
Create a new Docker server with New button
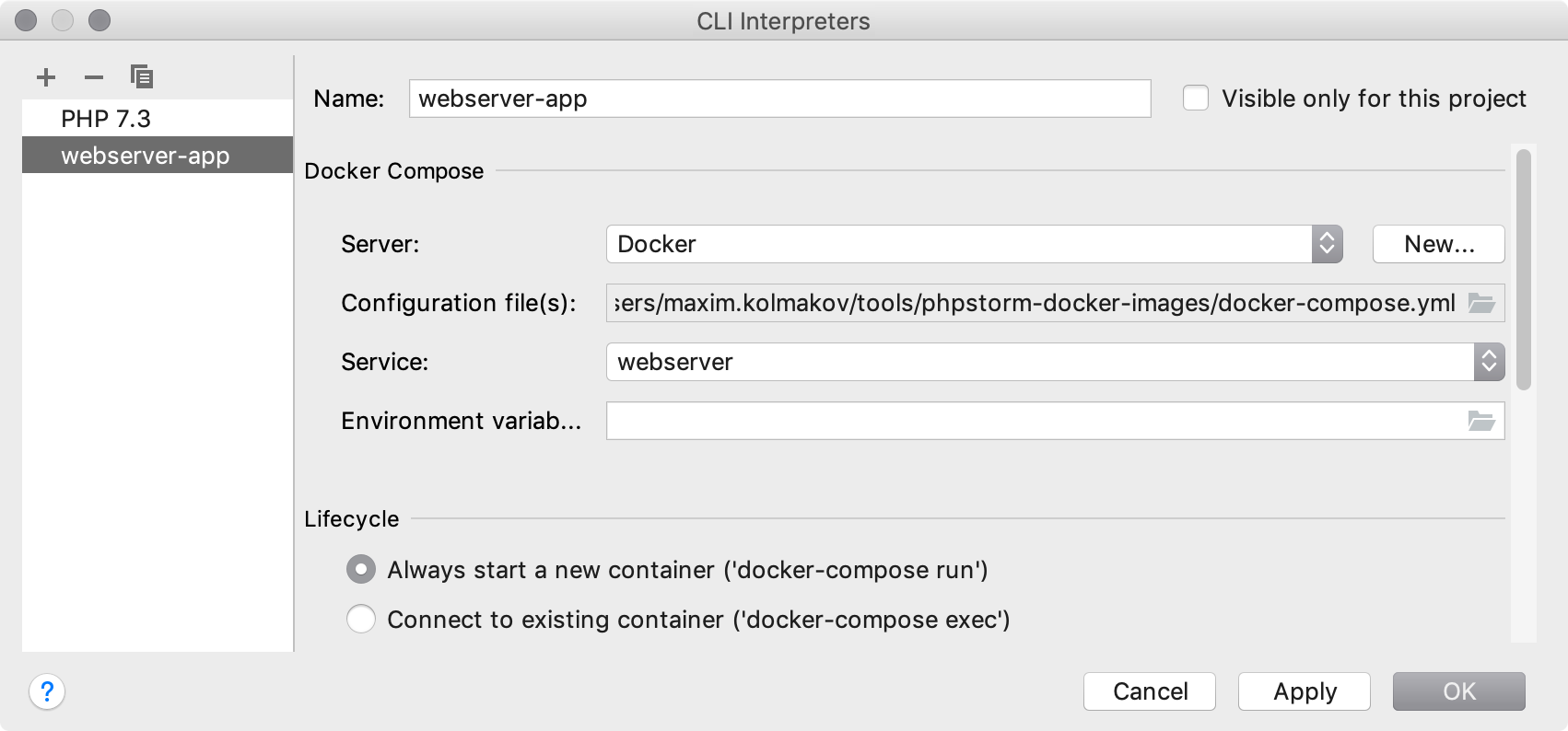click(x=1438, y=244)
